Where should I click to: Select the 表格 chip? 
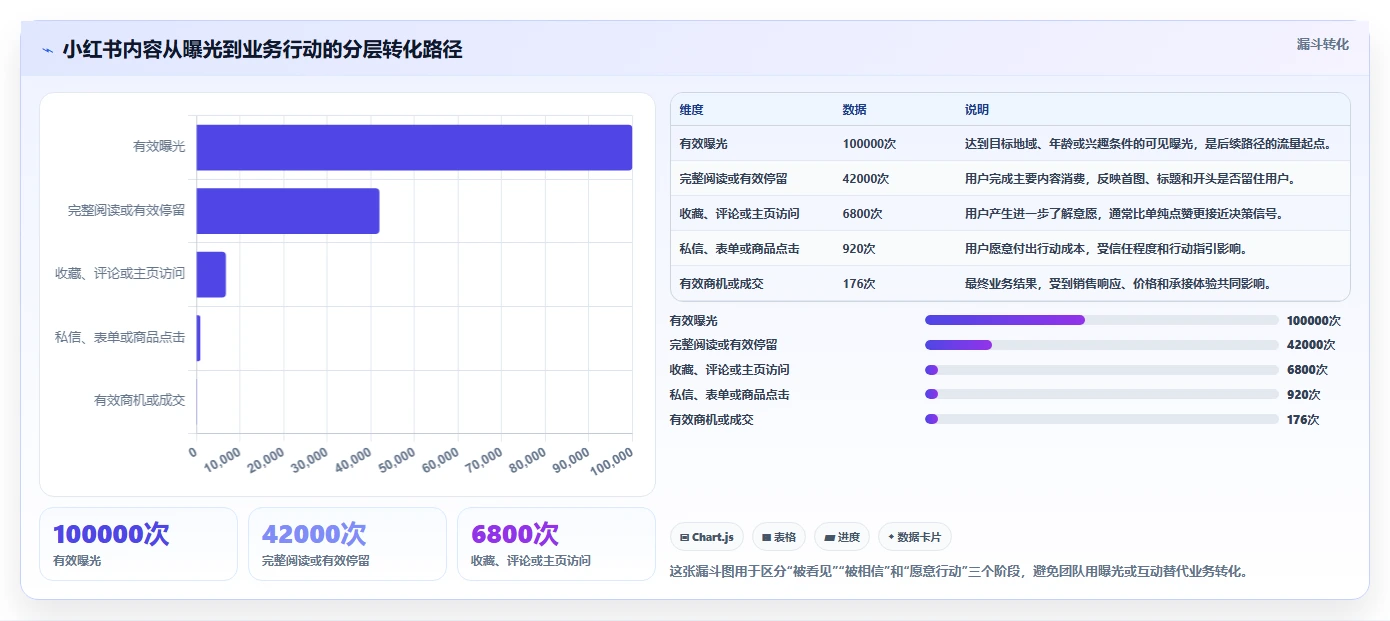pos(779,537)
